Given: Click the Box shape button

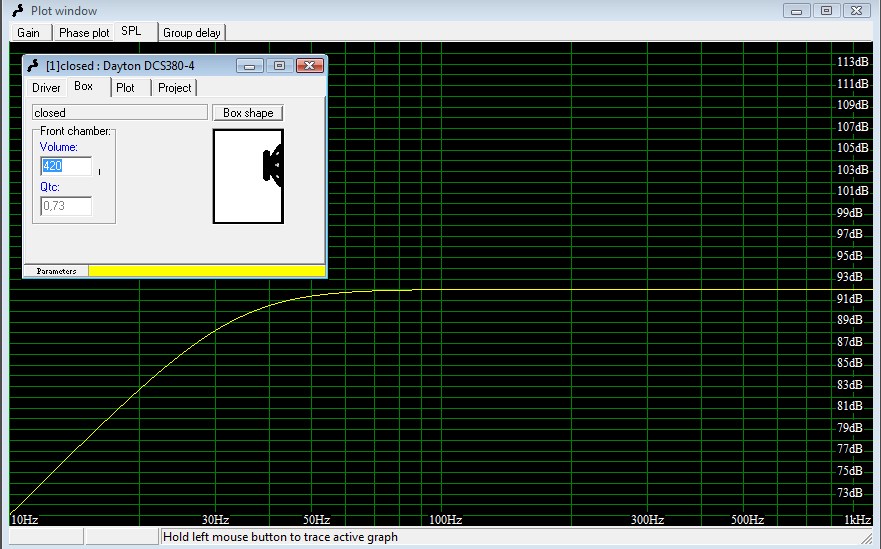Looking at the screenshot, I should (248, 113).
